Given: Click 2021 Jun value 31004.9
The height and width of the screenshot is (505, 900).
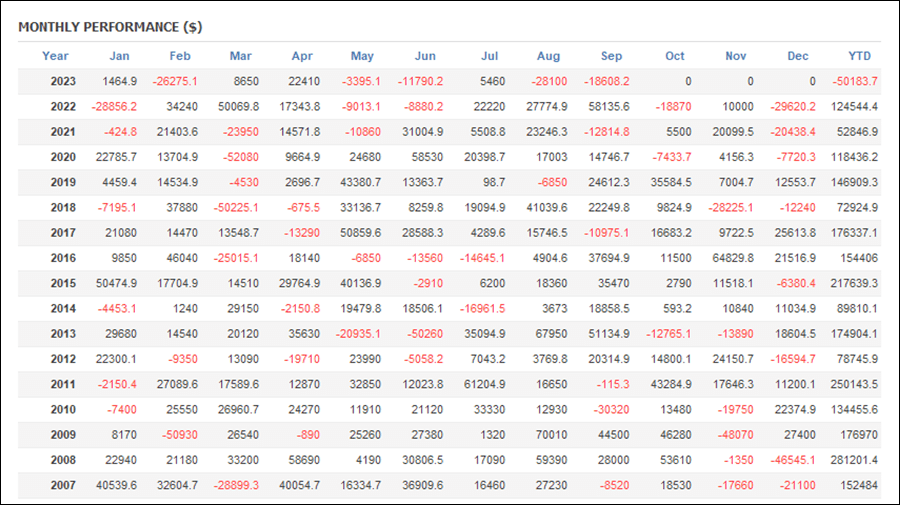Looking at the screenshot, I should pyautogui.click(x=423, y=132).
